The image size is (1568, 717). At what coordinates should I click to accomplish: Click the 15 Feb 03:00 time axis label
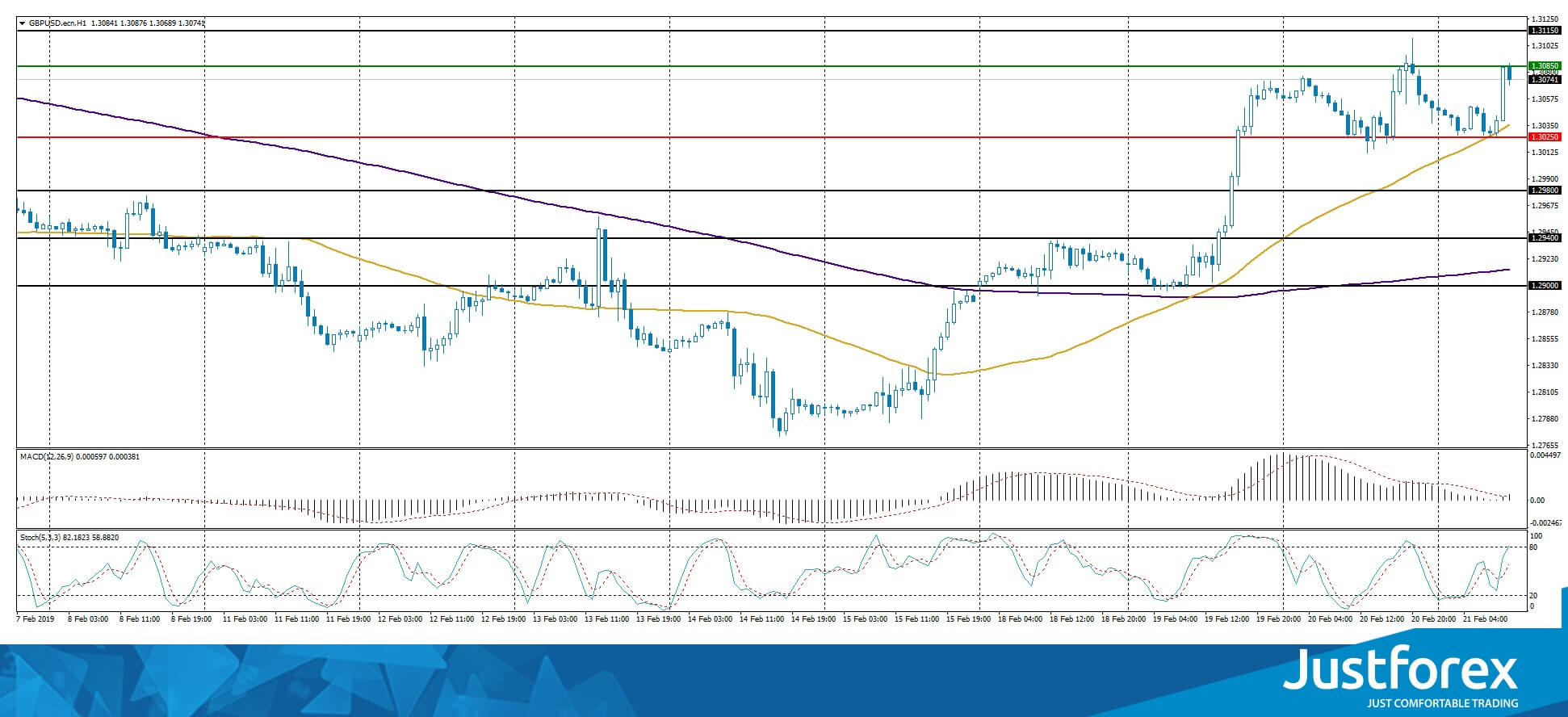click(865, 619)
